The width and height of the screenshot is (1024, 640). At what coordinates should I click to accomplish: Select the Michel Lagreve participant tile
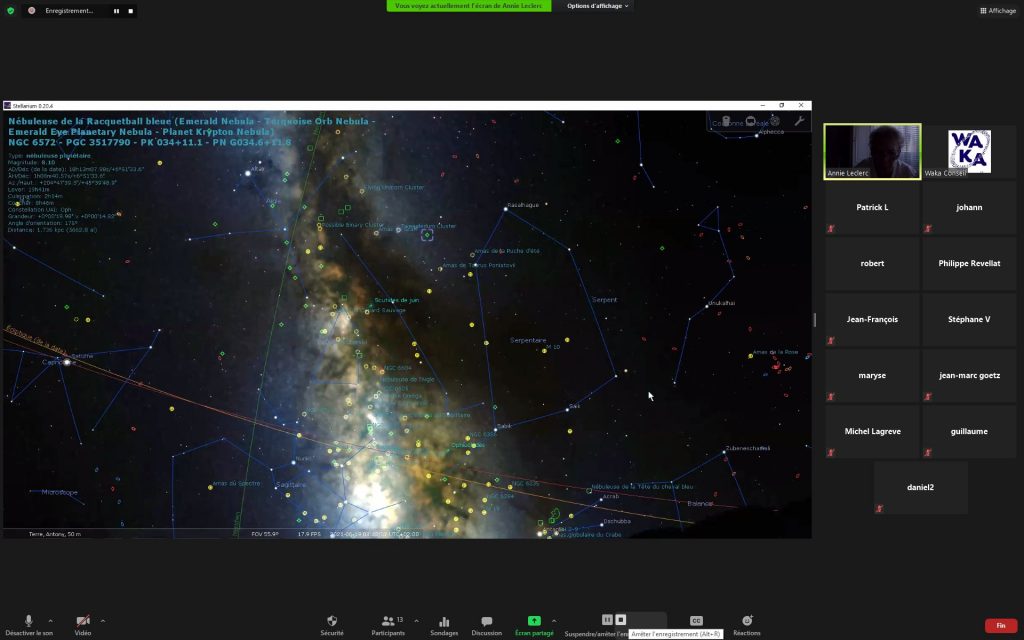click(x=872, y=432)
